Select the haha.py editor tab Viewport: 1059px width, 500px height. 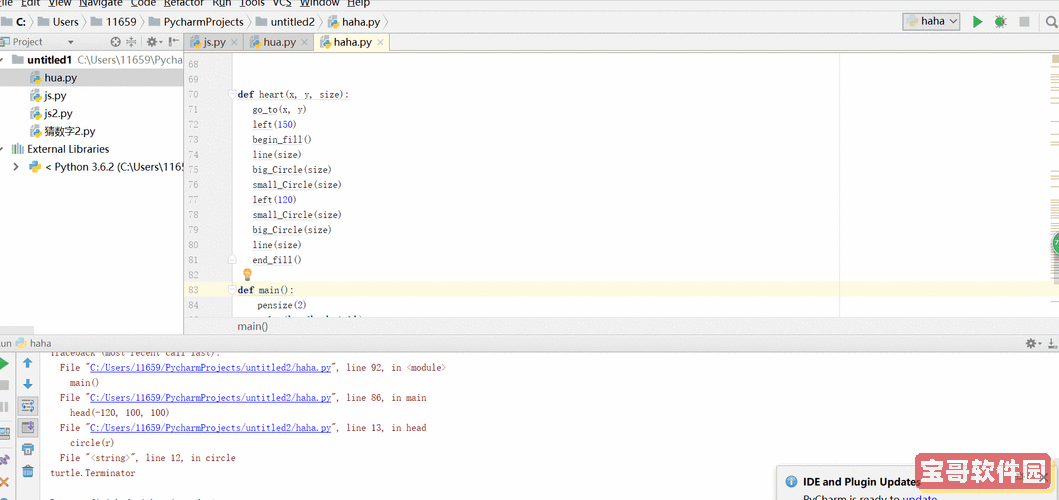(353, 43)
